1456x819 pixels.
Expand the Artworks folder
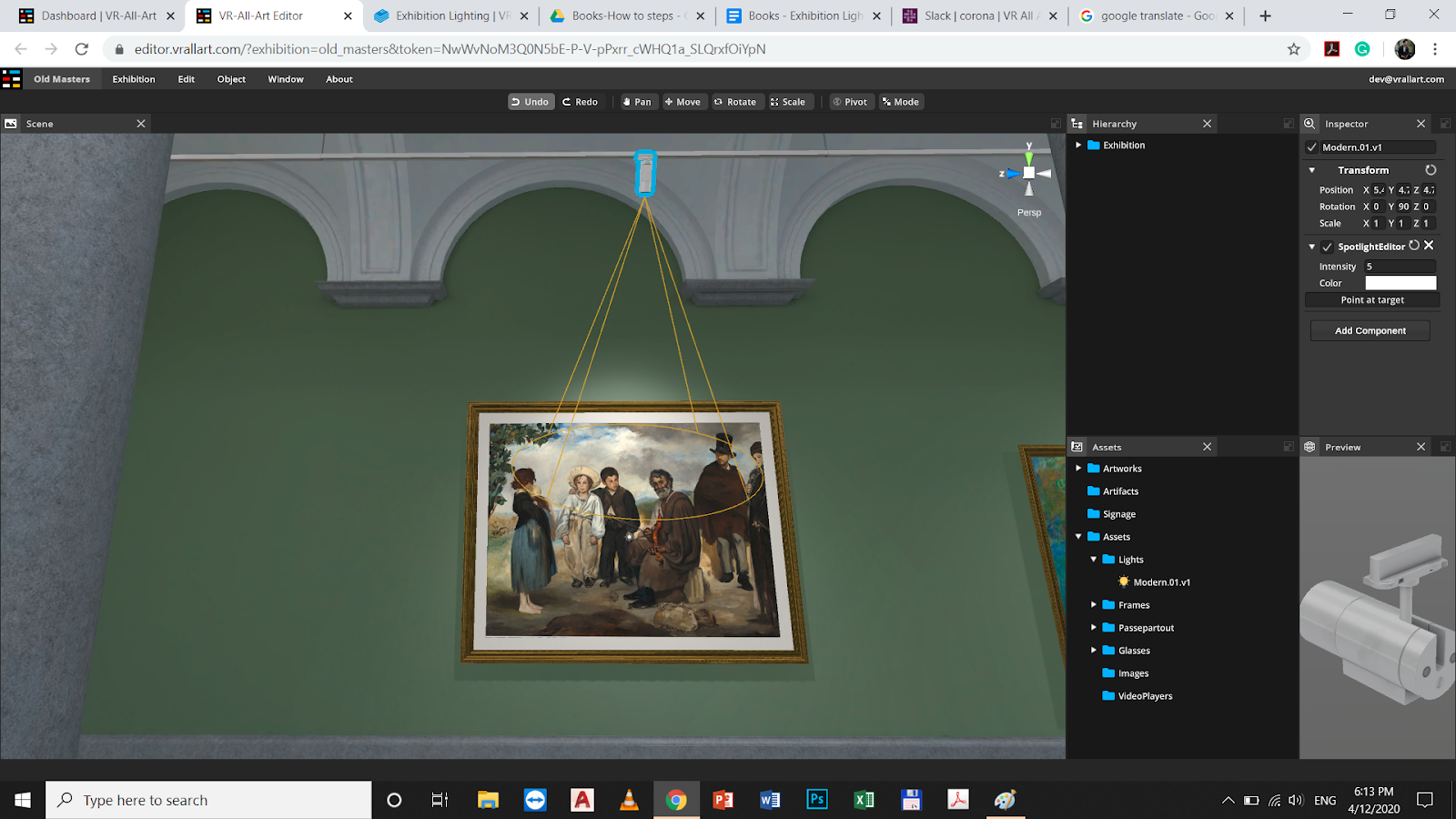(1078, 469)
